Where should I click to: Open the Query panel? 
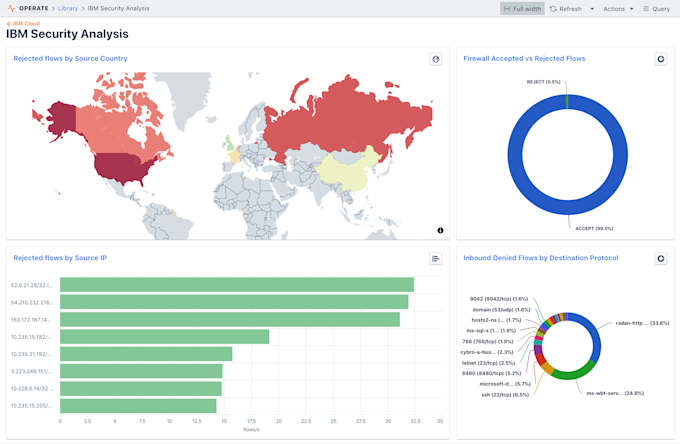click(656, 9)
